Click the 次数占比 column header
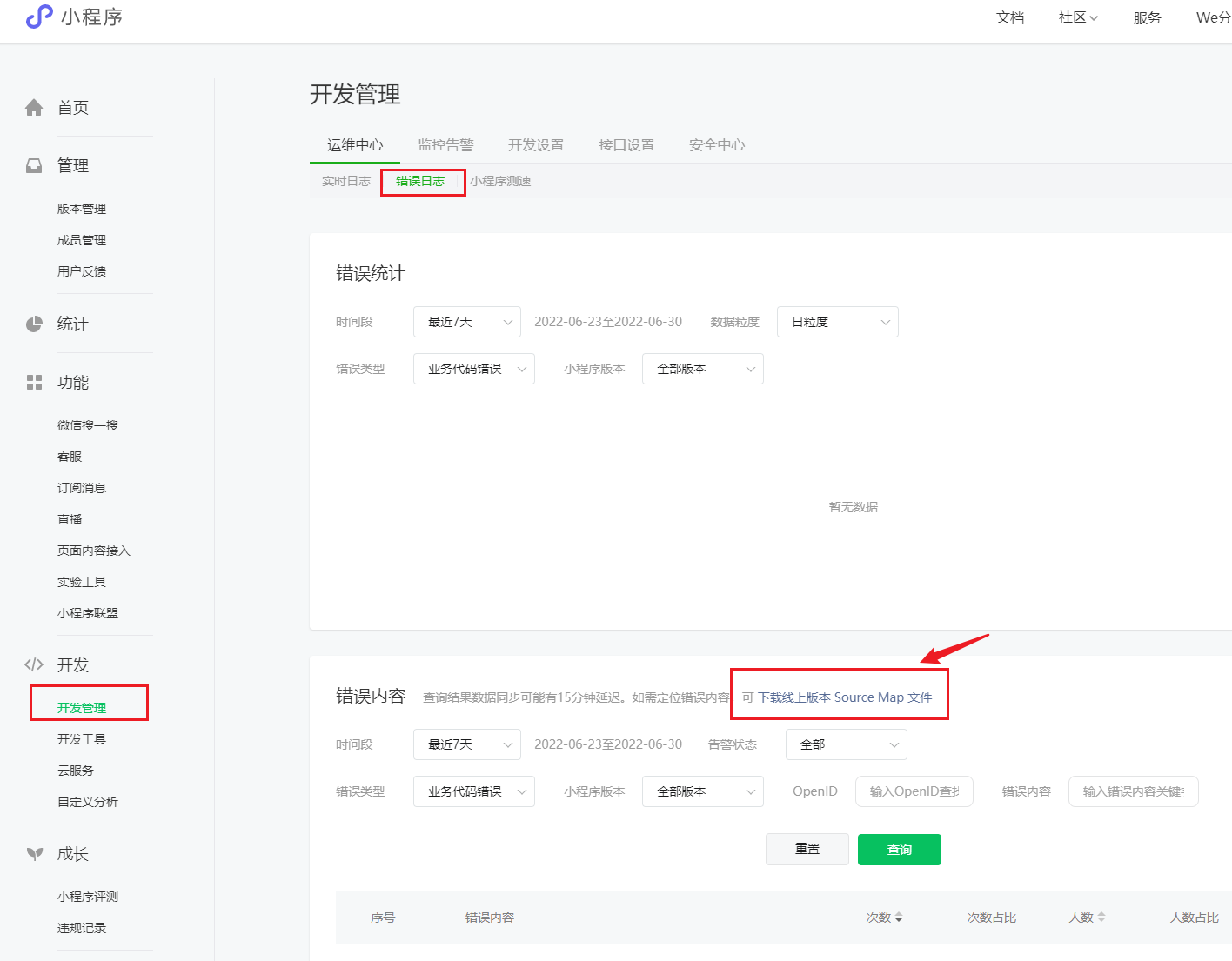This screenshot has height=961, width=1232. coord(992,918)
